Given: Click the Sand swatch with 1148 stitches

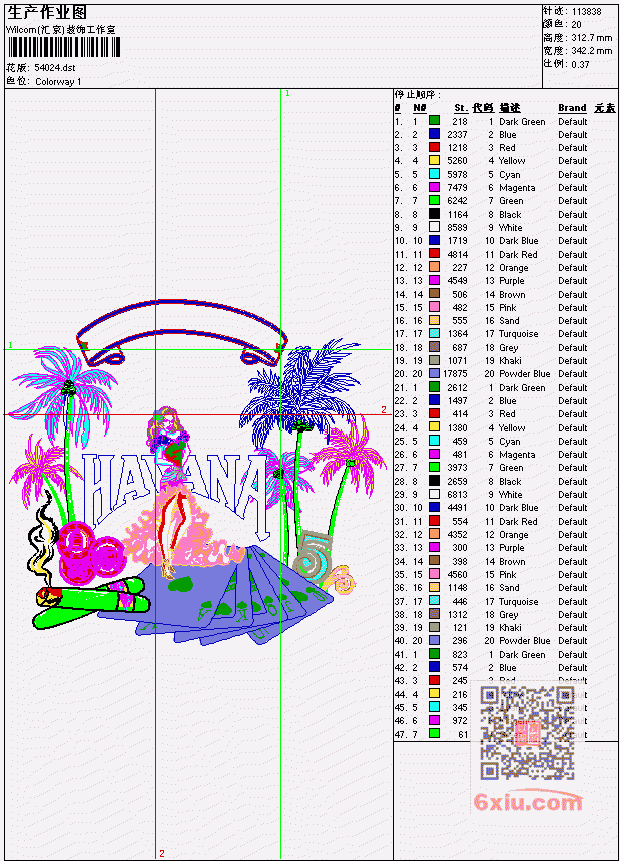Looking at the screenshot, I should (x=434, y=588).
